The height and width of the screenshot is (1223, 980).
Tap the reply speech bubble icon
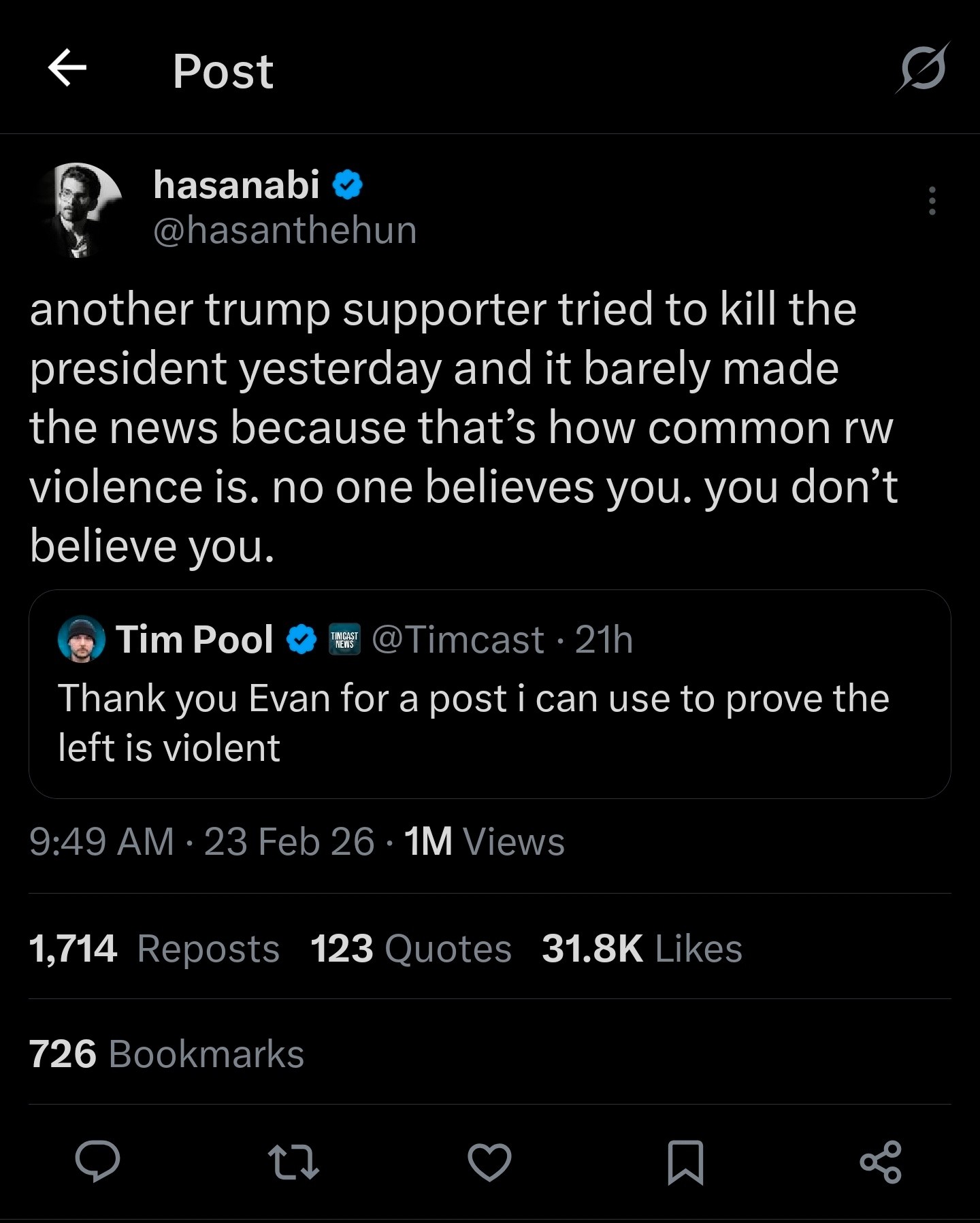pyautogui.click(x=98, y=1161)
